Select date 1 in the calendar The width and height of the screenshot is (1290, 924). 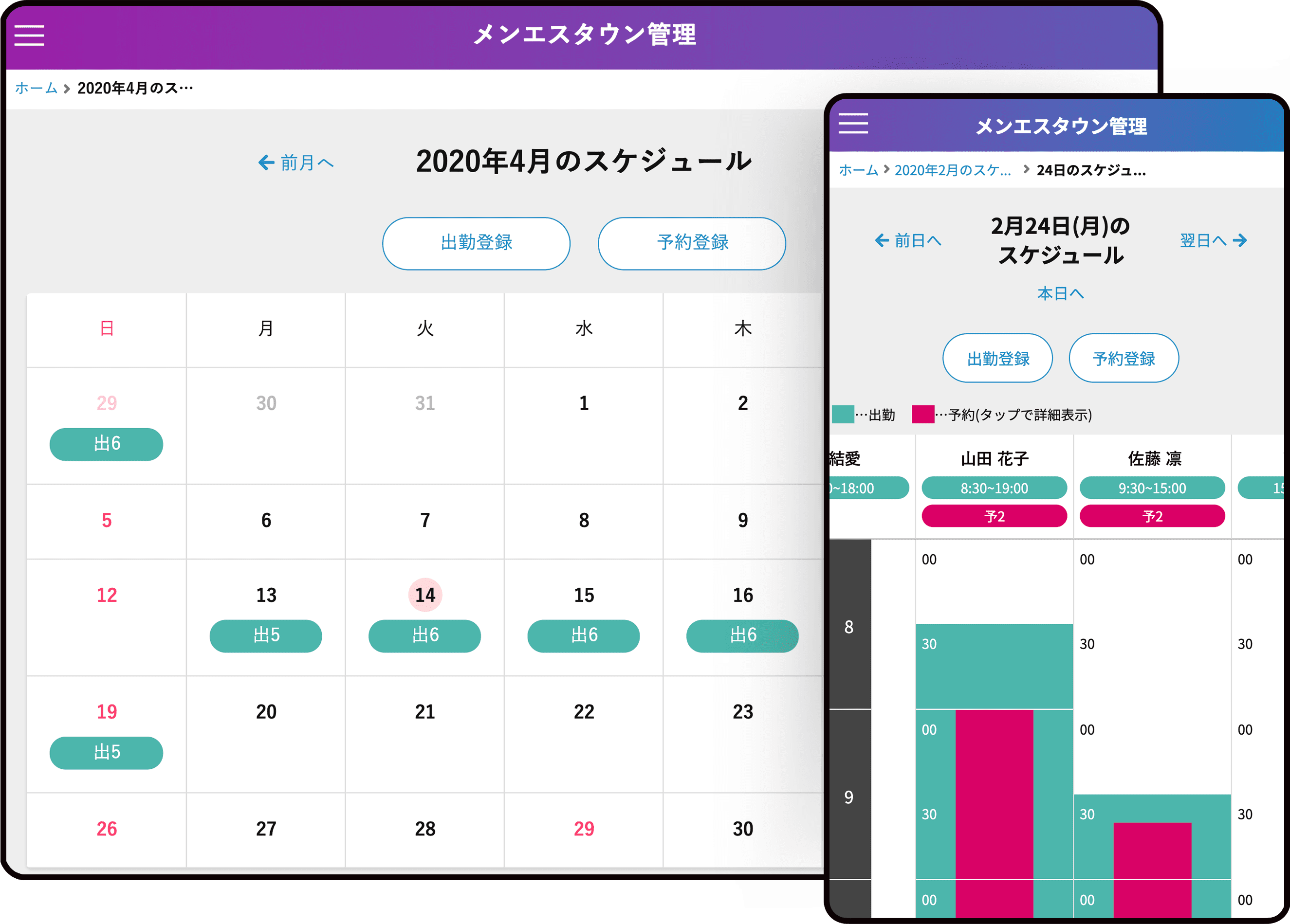584,403
